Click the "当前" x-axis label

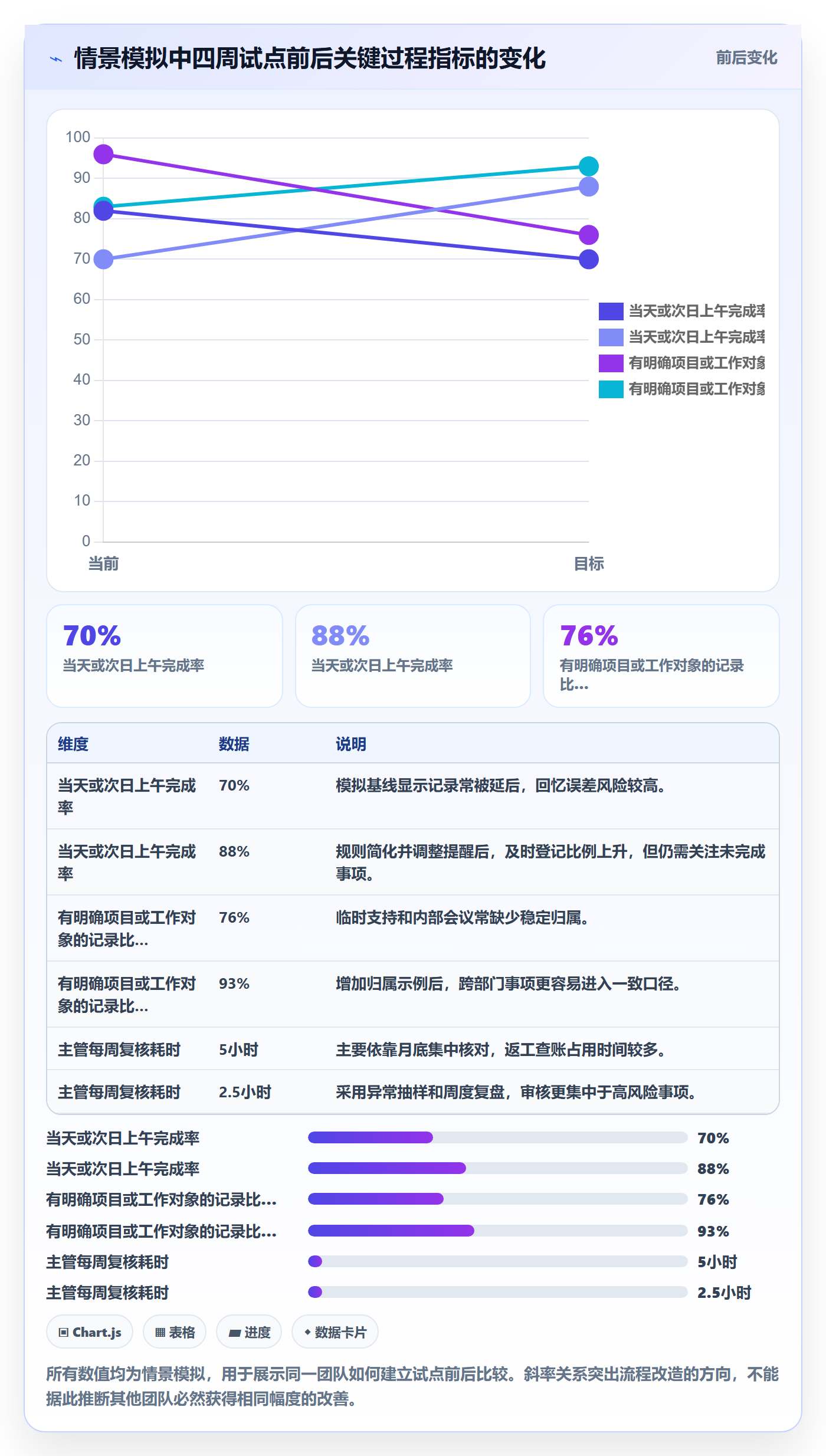(x=103, y=564)
